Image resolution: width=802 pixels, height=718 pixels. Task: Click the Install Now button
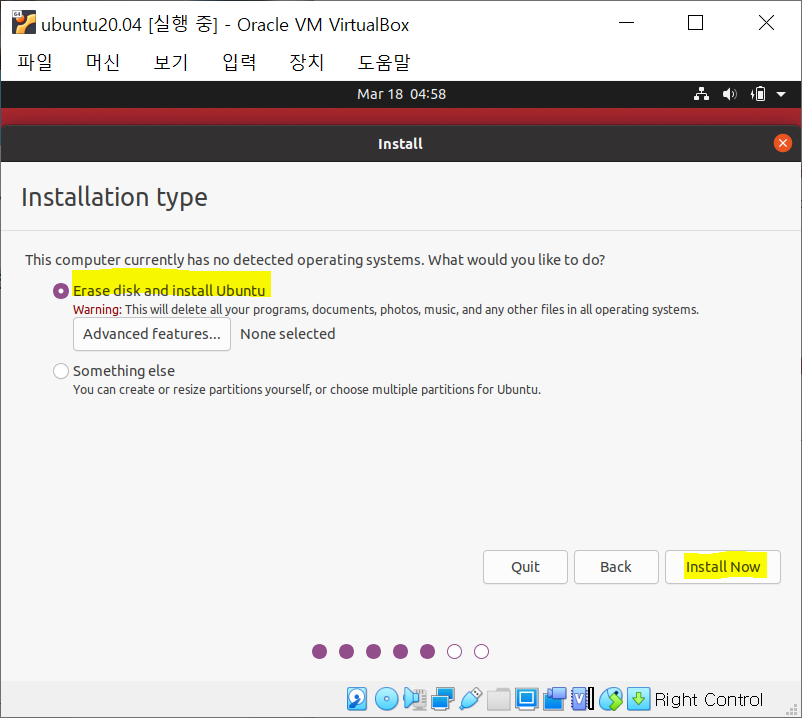coord(723,567)
